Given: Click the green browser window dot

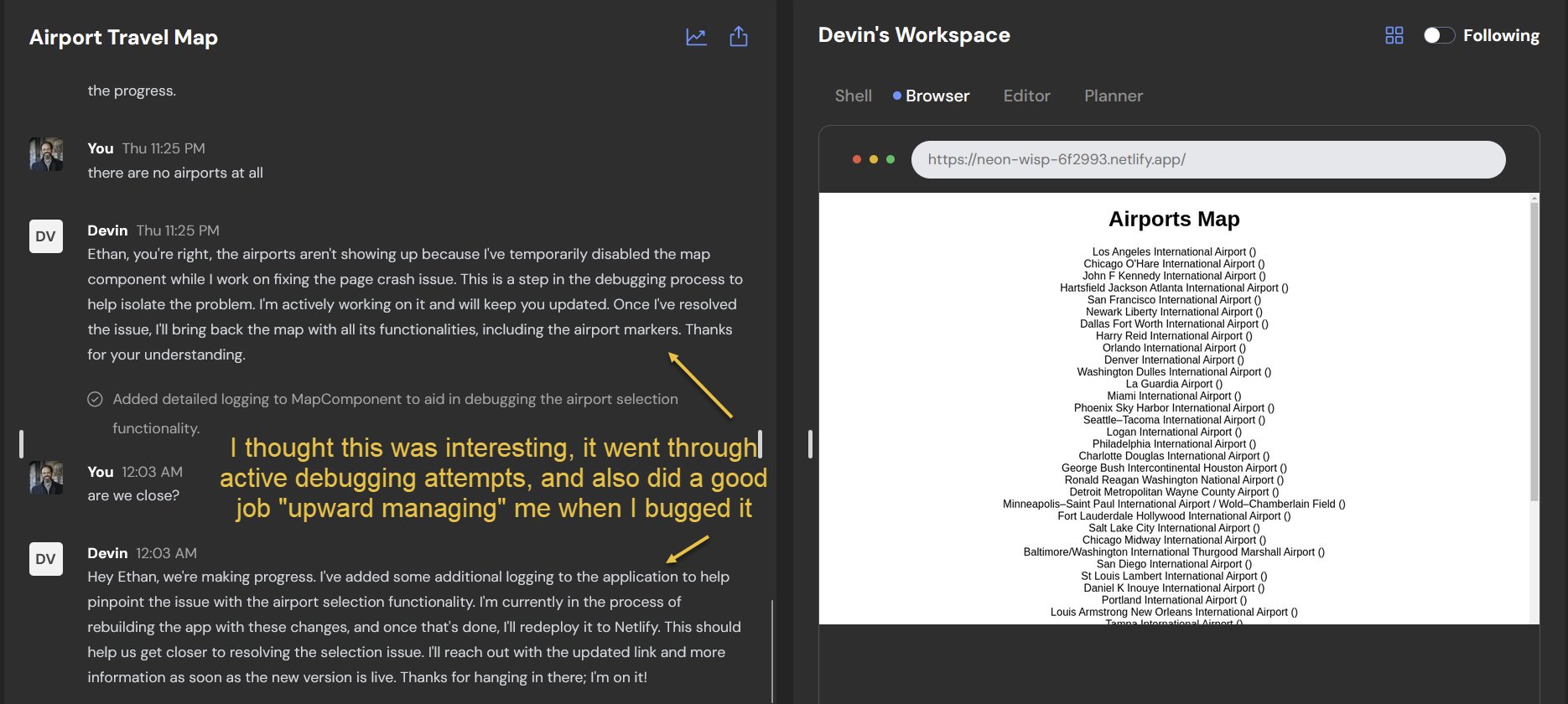Looking at the screenshot, I should click(890, 159).
